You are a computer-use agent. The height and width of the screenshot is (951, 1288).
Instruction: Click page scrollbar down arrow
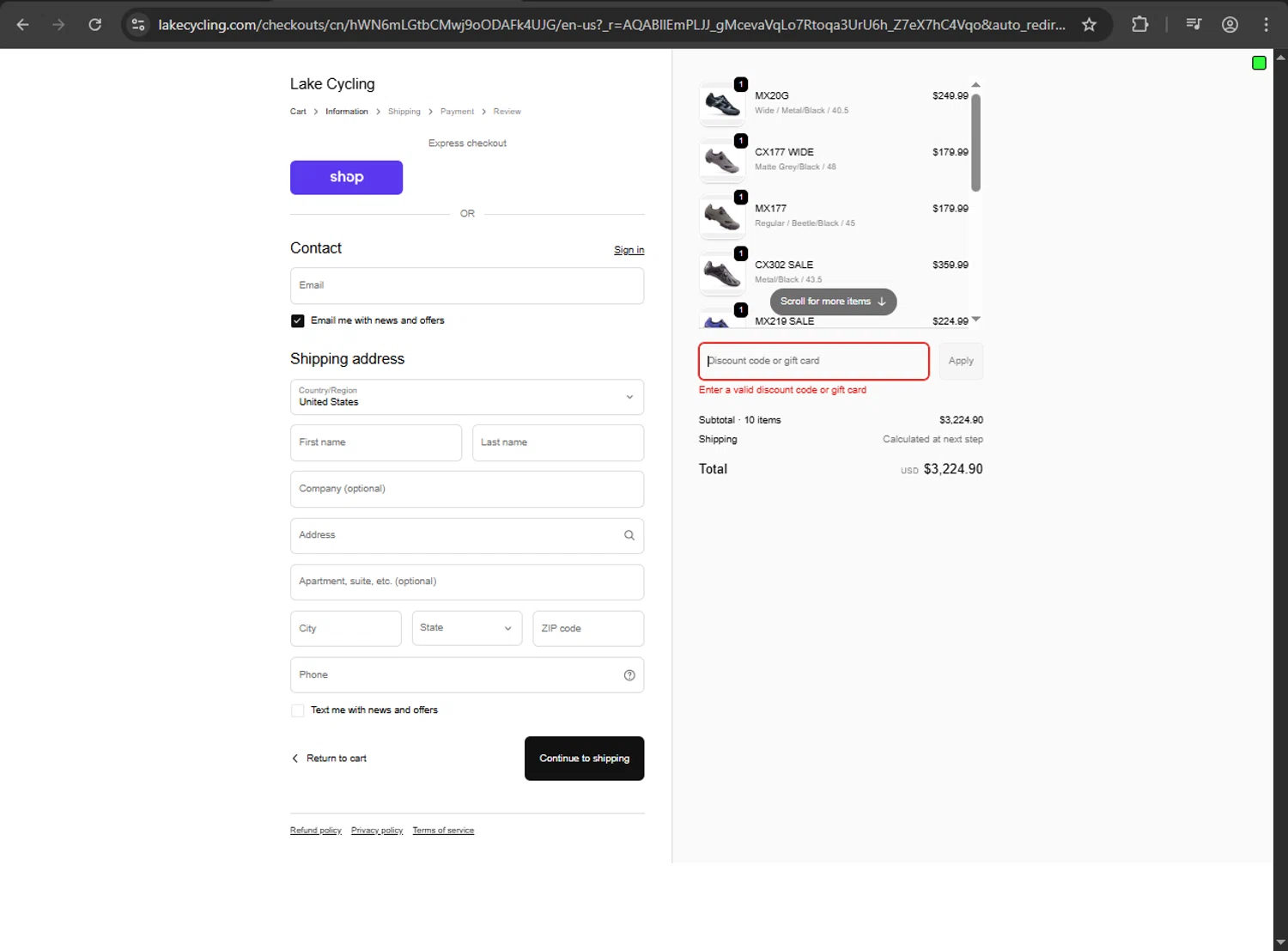(1280, 942)
